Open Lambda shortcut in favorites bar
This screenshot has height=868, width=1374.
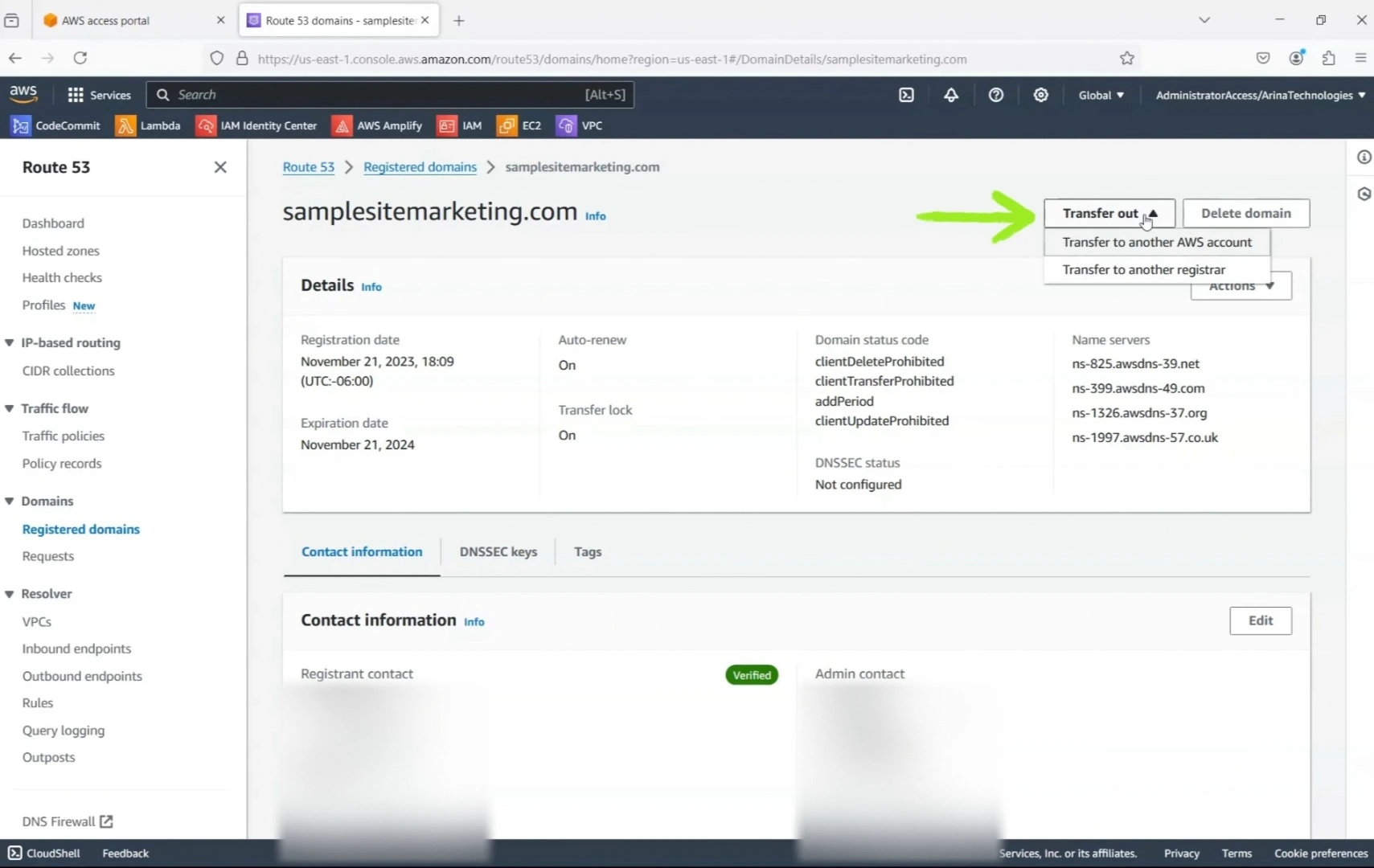tap(149, 125)
